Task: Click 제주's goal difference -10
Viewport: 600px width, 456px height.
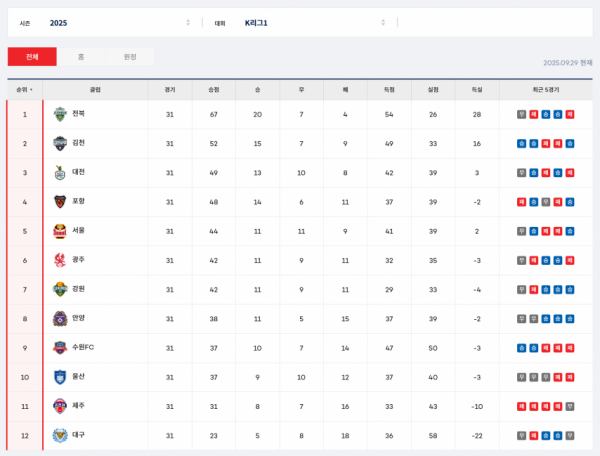Action: [x=477, y=406]
